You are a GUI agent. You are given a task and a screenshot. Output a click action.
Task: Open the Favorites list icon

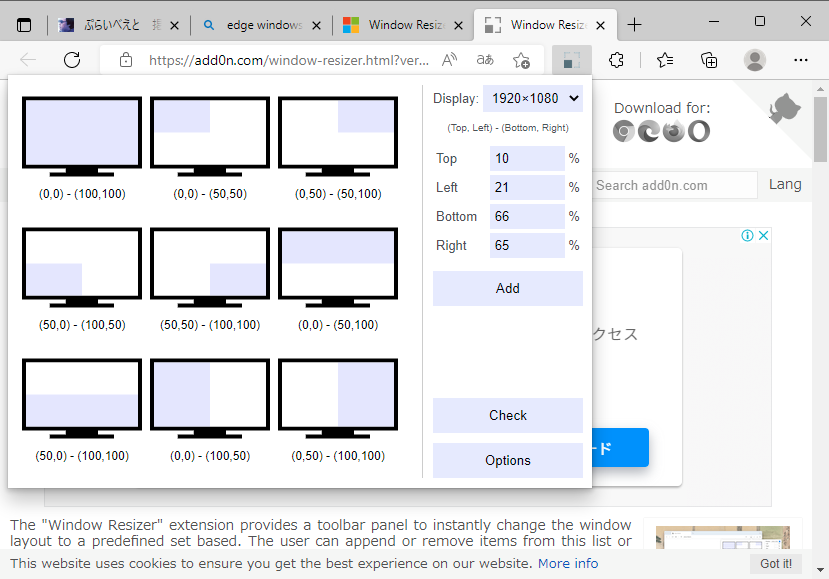pyautogui.click(x=664, y=60)
